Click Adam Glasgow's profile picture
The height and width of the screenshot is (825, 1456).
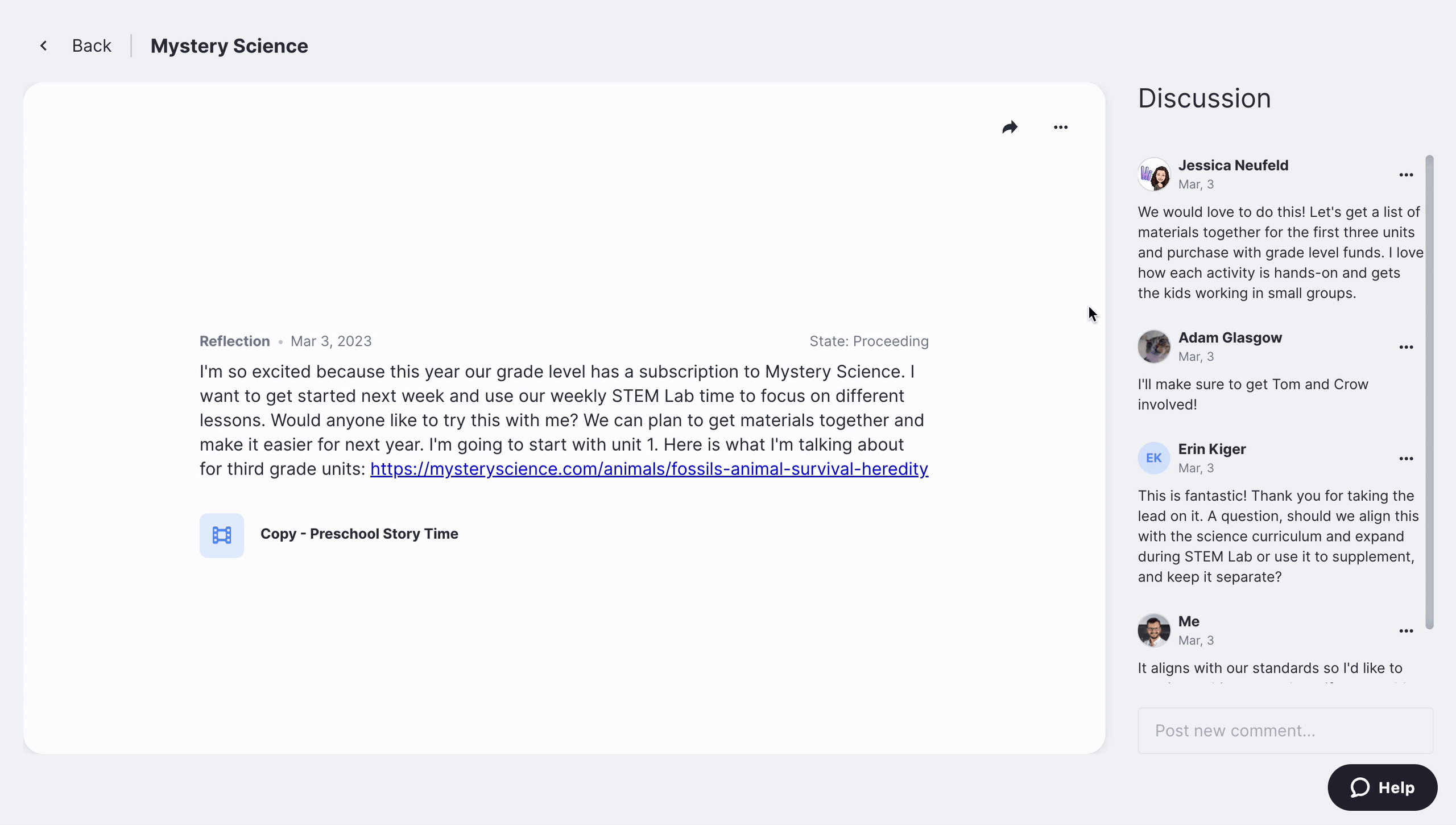(1154, 346)
